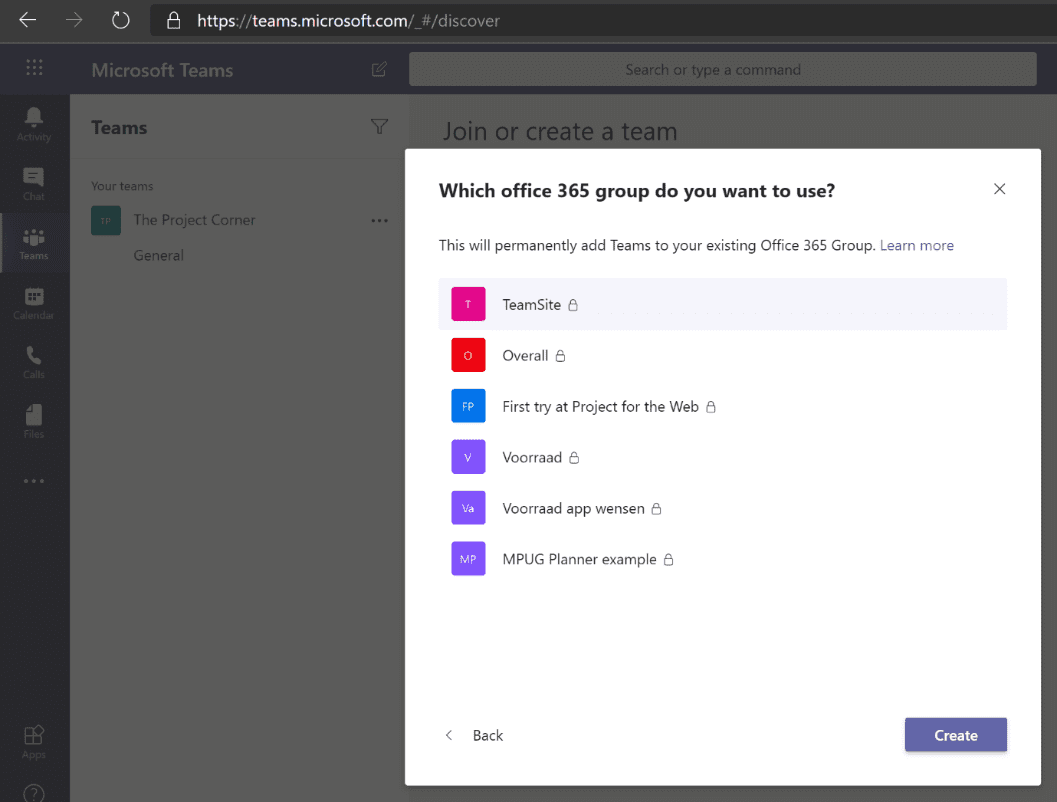The width and height of the screenshot is (1057, 802).
Task: Open the General channel
Action: 158,255
